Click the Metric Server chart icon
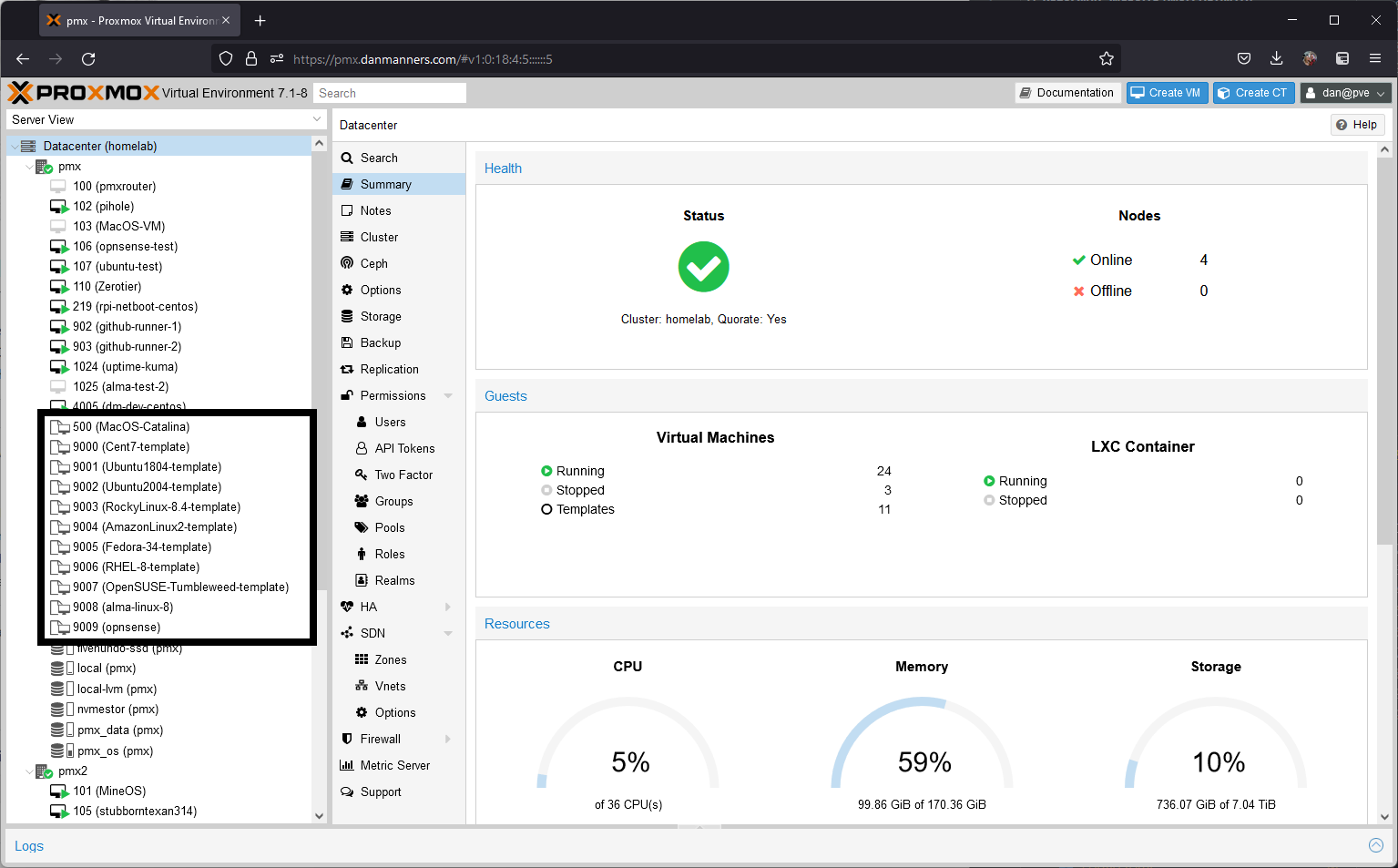 pyautogui.click(x=347, y=765)
